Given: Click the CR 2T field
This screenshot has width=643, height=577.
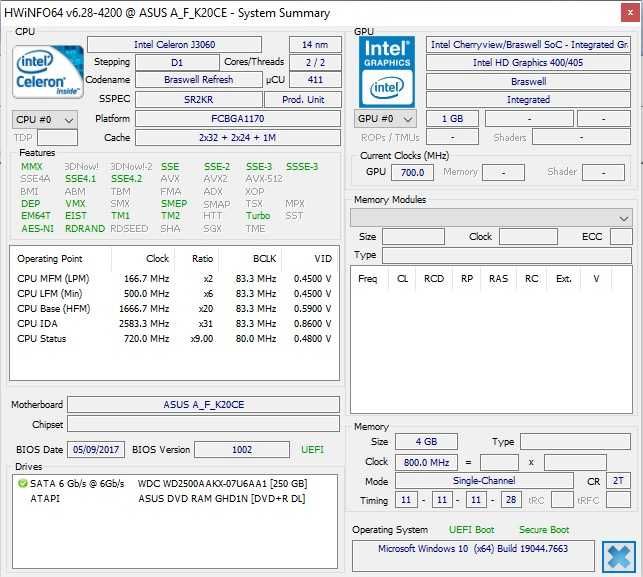Looking at the screenshot, I should 618,481.
